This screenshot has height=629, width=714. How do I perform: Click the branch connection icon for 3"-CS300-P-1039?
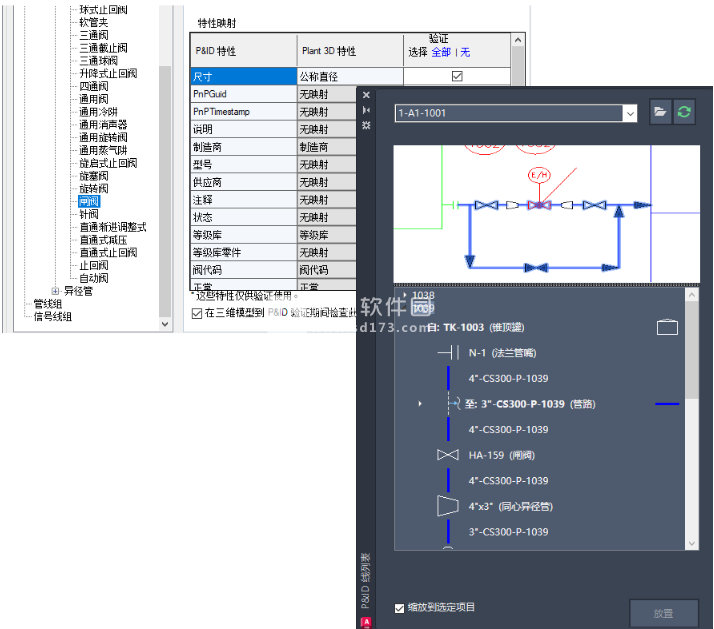tap(454, 404)
